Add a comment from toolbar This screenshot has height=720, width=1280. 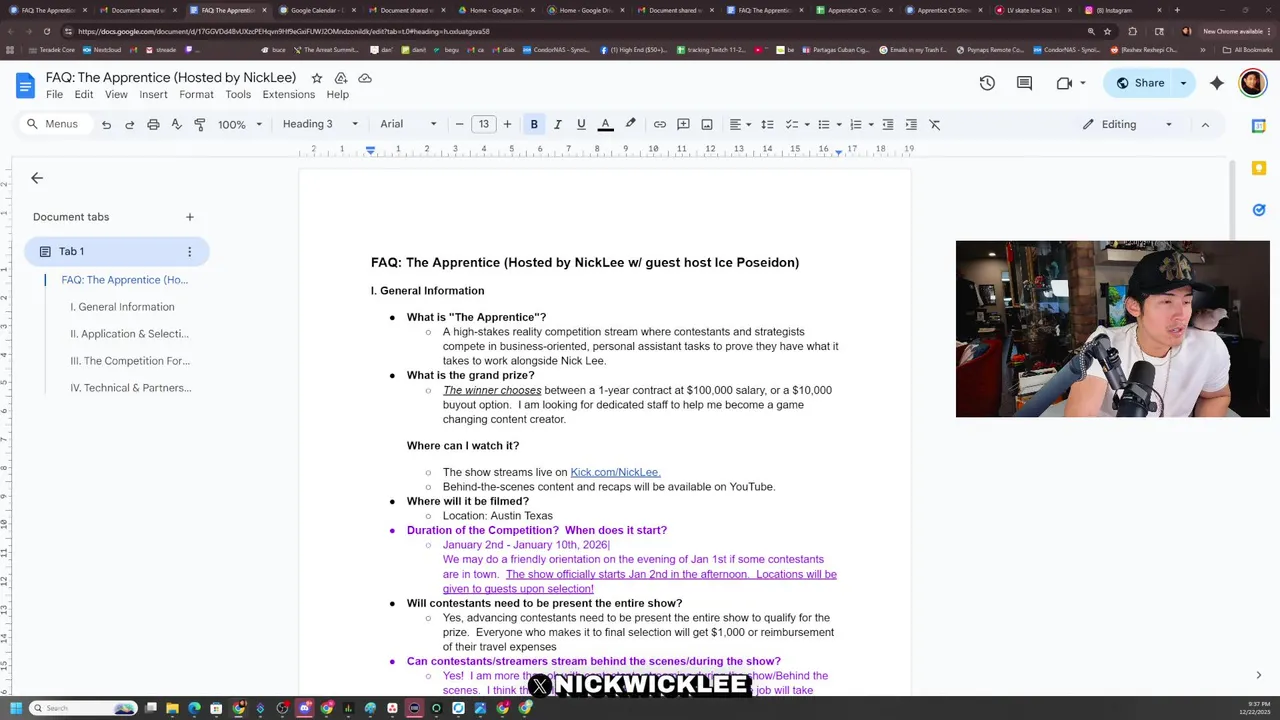[683, 124]
